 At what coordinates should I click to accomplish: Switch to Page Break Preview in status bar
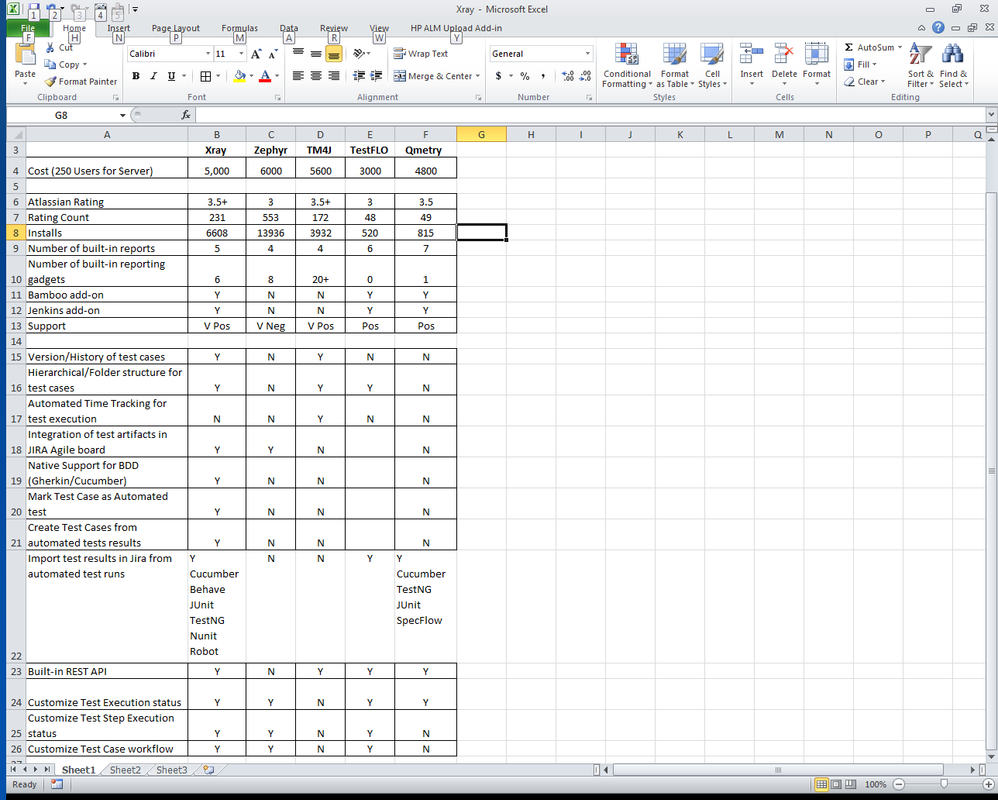(x=851, y=784)
